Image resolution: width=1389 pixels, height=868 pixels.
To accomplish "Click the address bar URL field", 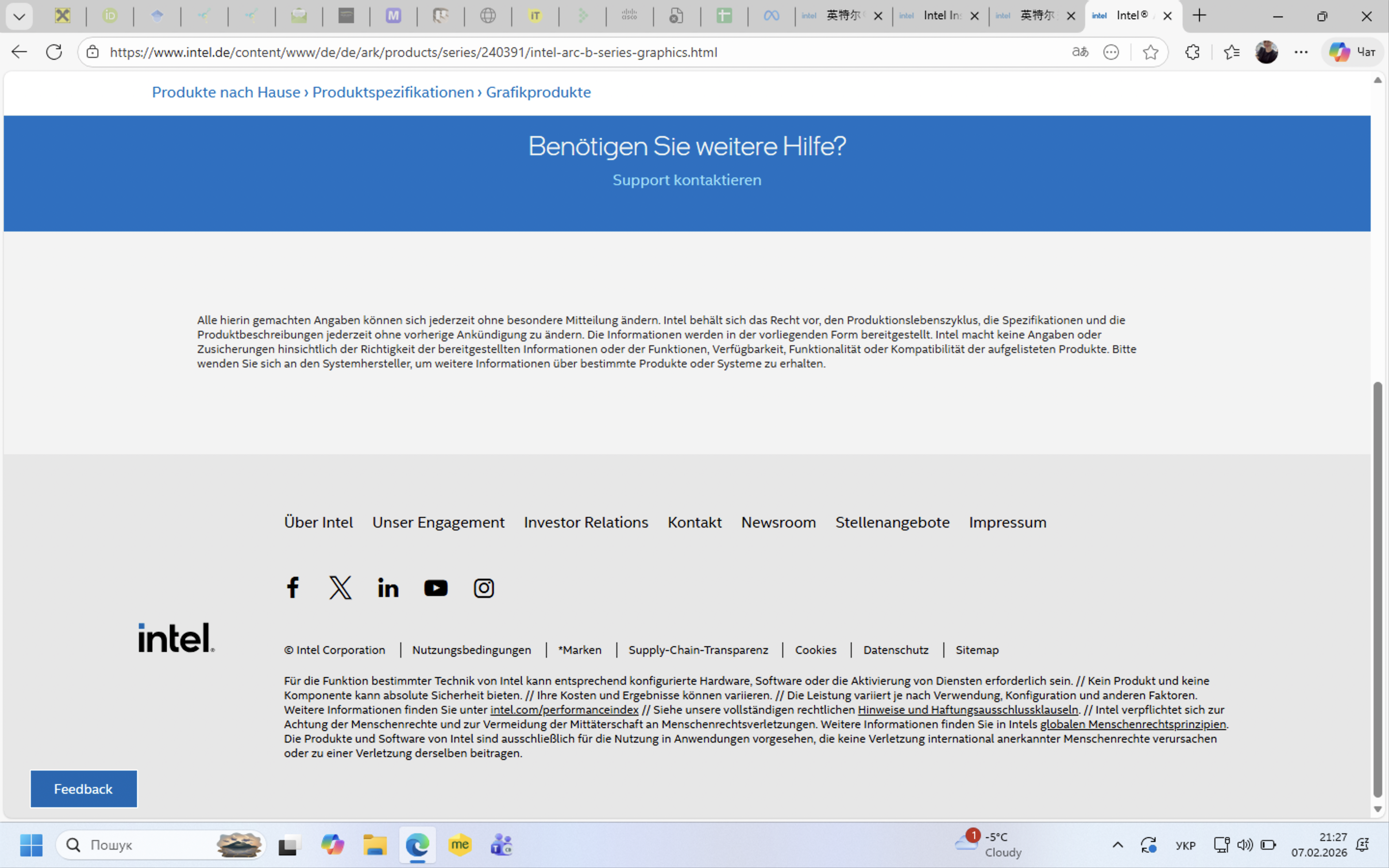I will pyautogui.click(x=413, y=52).
